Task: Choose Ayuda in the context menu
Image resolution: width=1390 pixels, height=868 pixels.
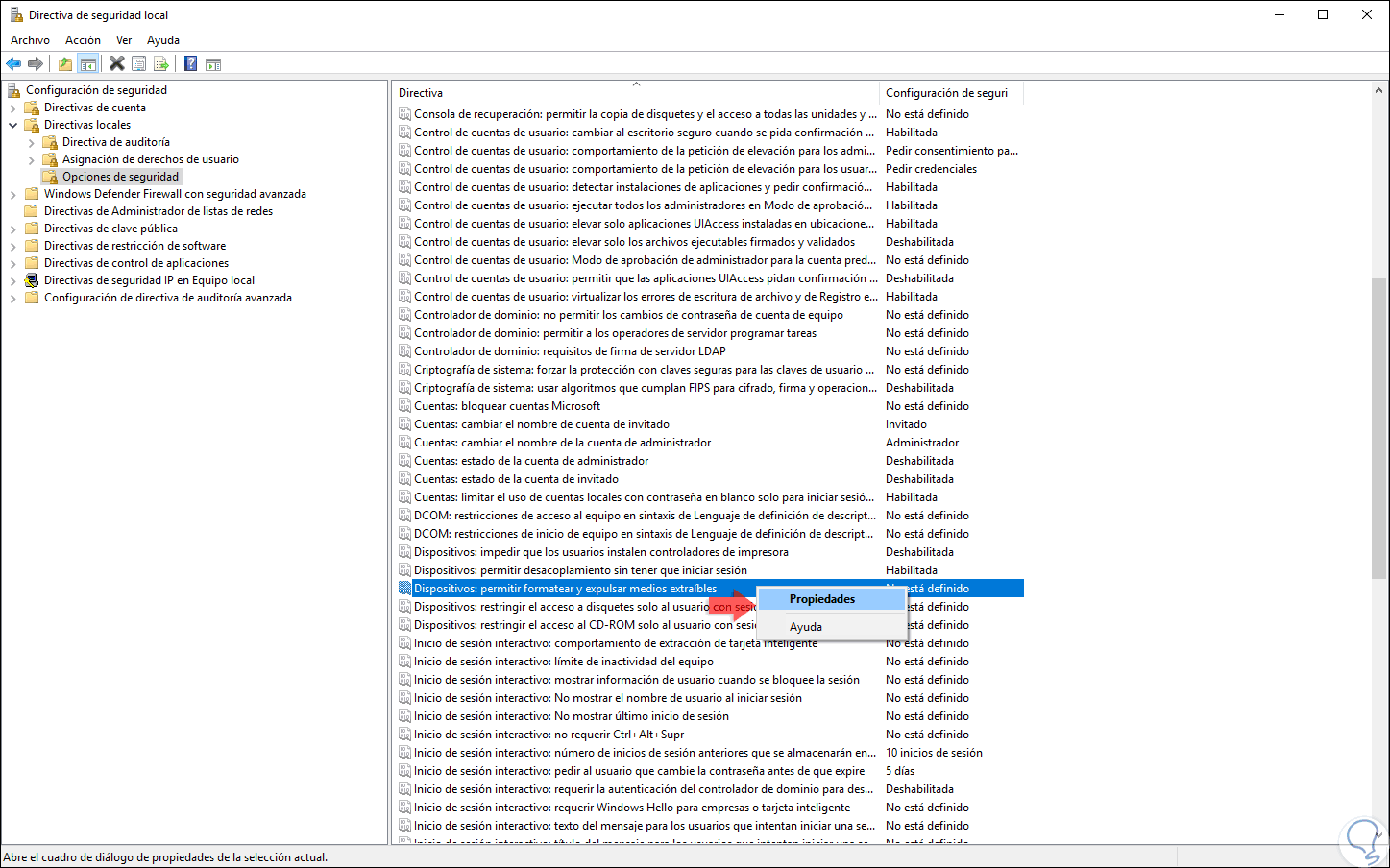Action: (x=832, y=627)
